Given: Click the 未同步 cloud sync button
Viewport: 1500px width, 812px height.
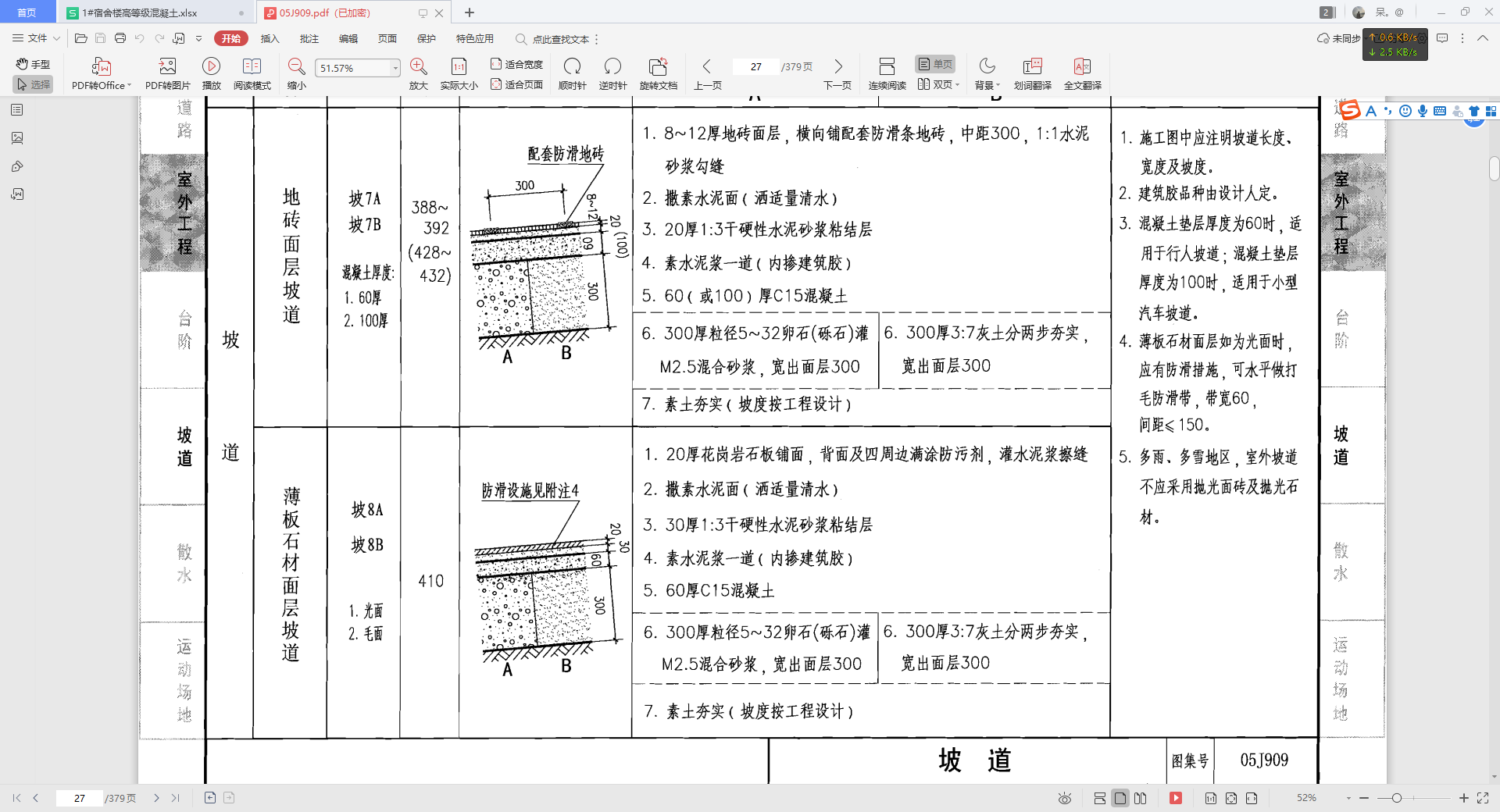Looking at the screenshot, I should pyautogui.click(x=1338, y=38).
